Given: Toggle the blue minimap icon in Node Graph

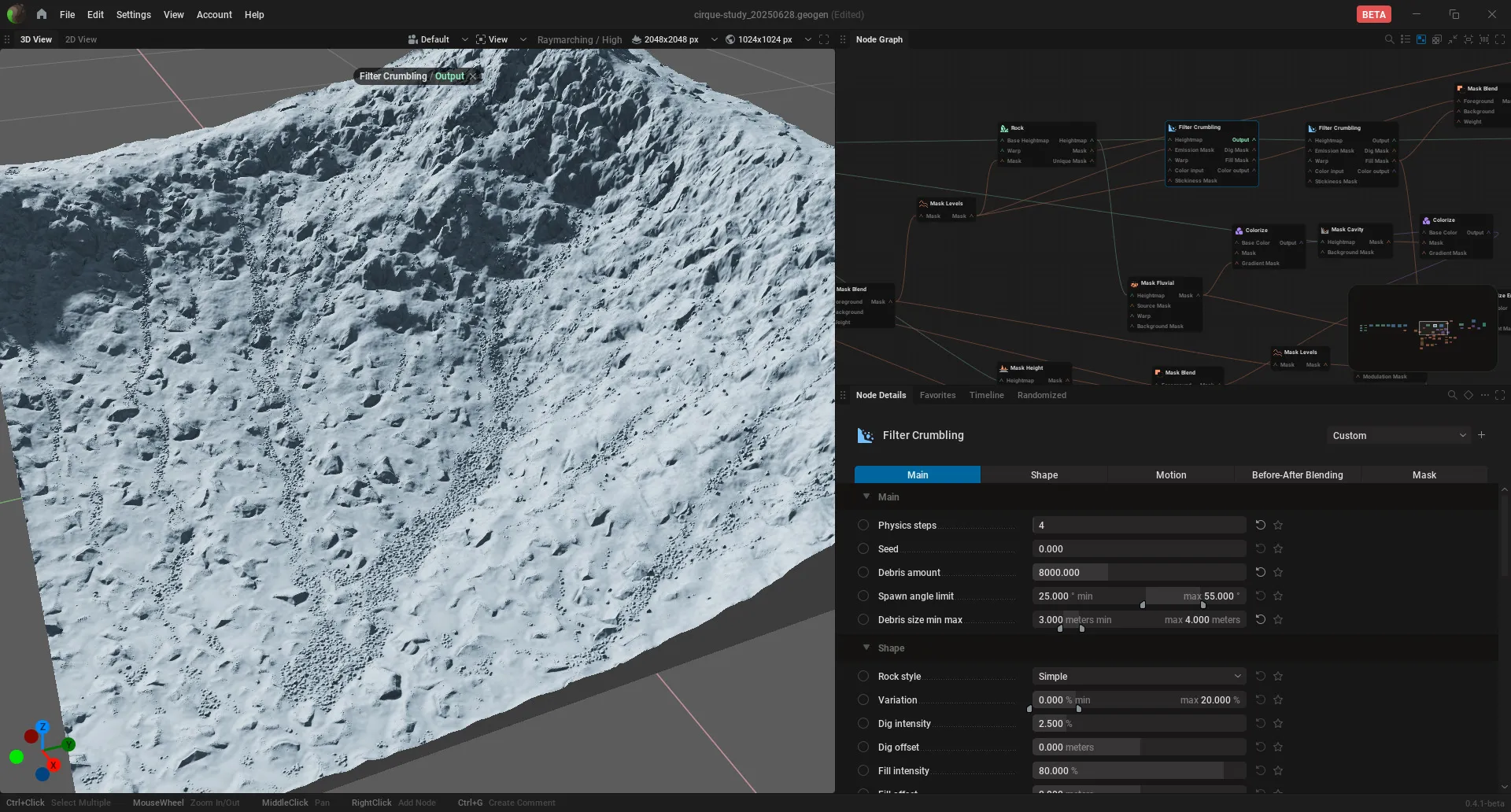Looking at the screenshot, I should 1421,39.
